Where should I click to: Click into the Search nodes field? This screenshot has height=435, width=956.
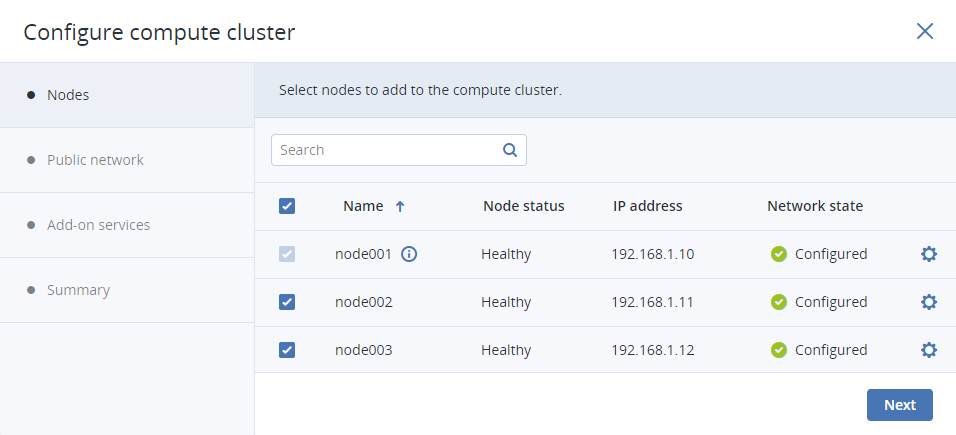385,150
